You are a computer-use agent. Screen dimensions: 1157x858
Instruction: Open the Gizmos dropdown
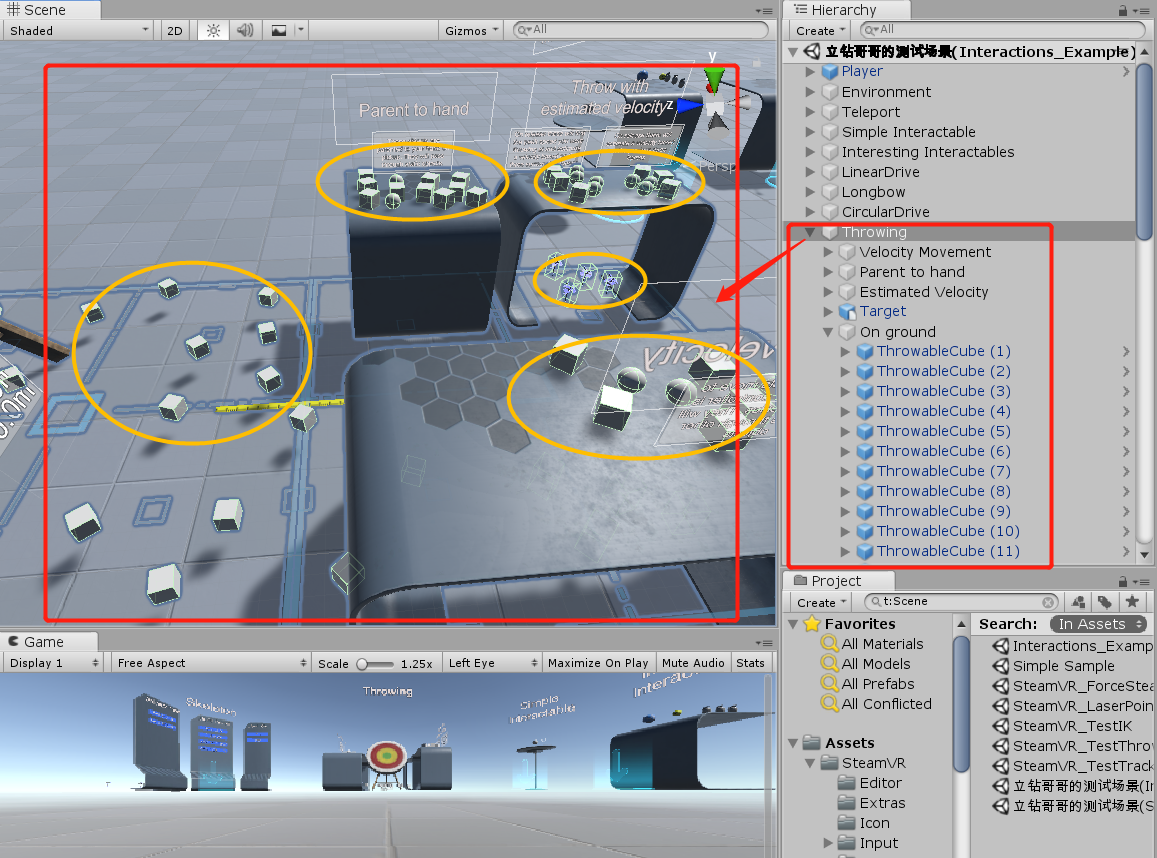coord(469,30)
